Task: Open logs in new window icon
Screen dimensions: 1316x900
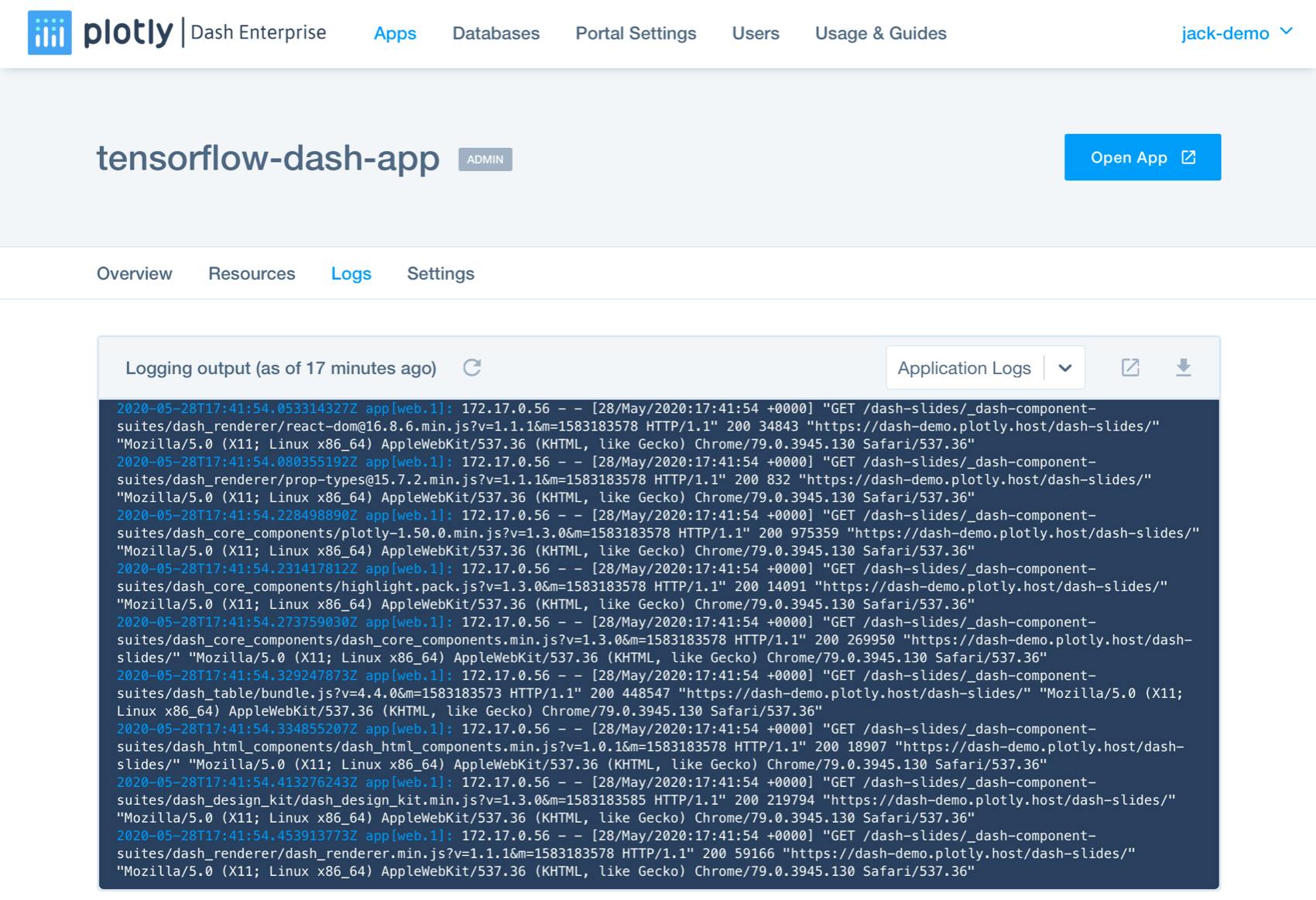Action: (x=1130, y=368)
